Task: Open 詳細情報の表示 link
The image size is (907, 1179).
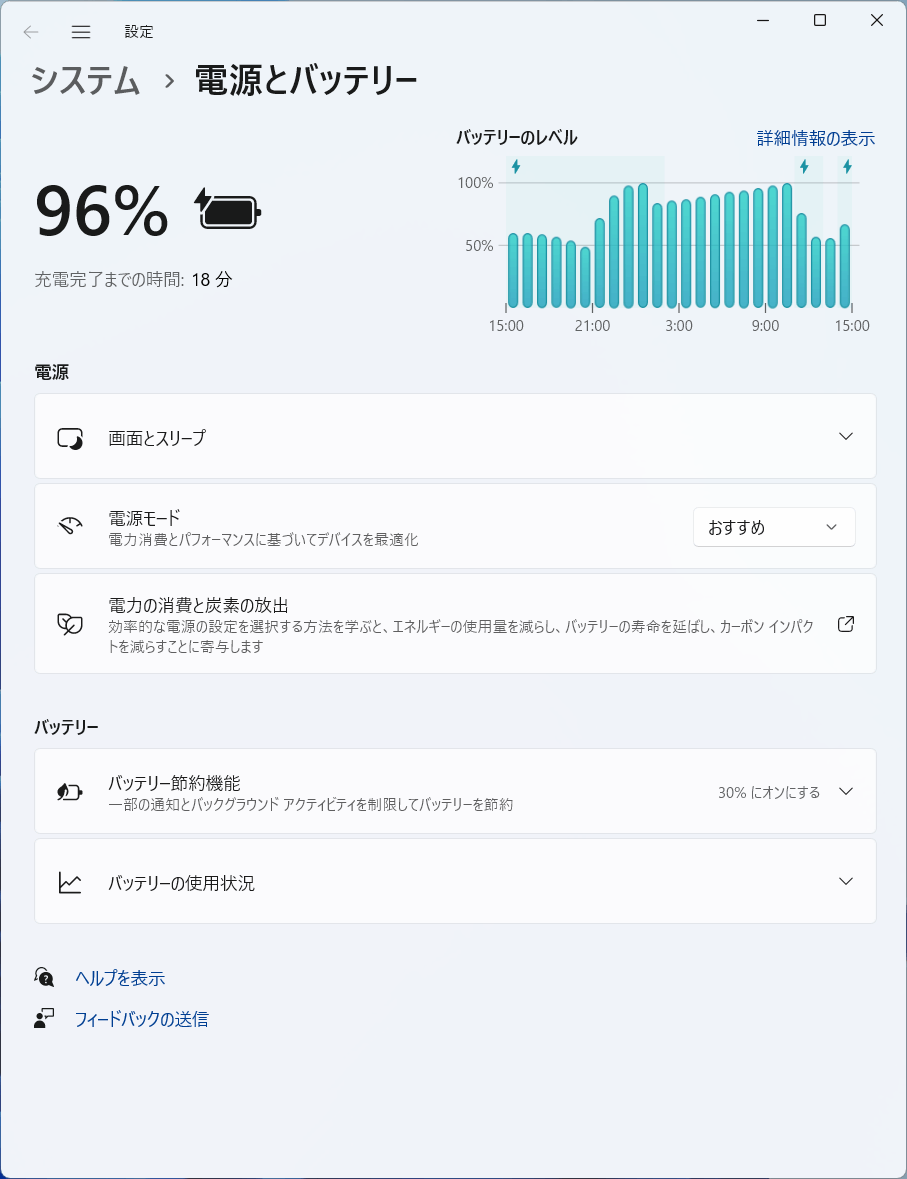Action: (815, 138)
